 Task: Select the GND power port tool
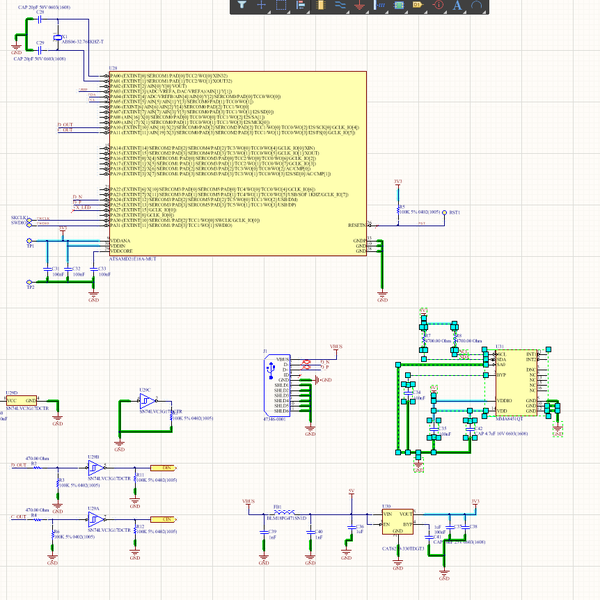pyautogui.click(x=359, y=5)
